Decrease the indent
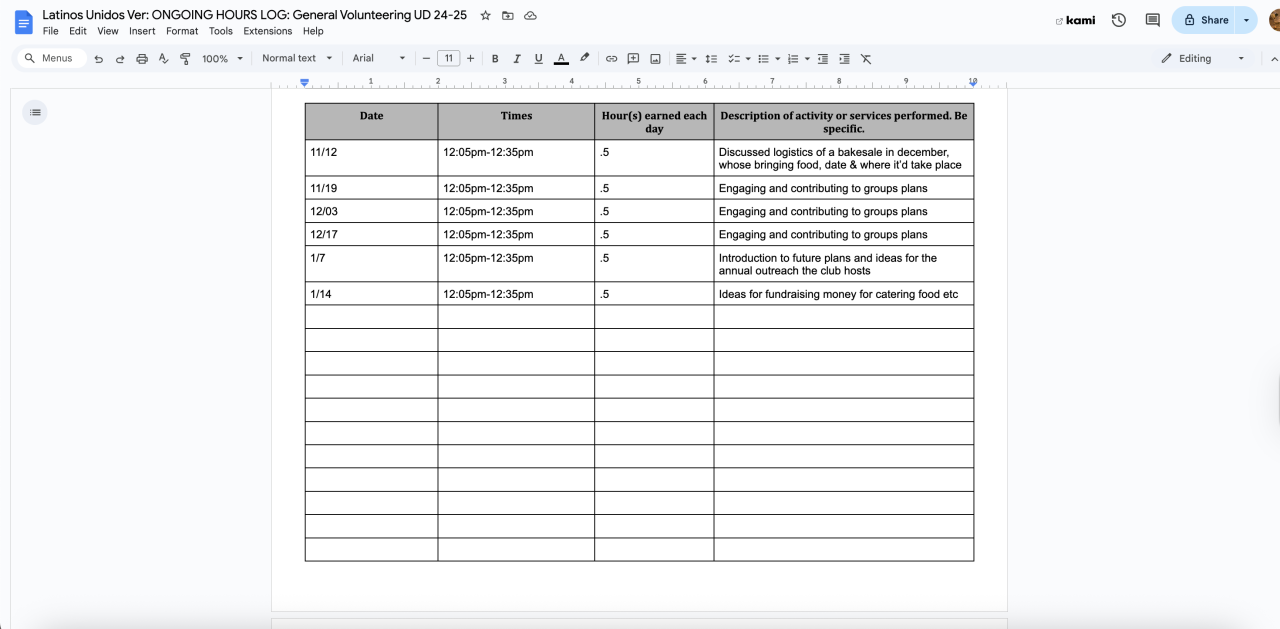The image size is (1280, 629). [x=823, y=59]
